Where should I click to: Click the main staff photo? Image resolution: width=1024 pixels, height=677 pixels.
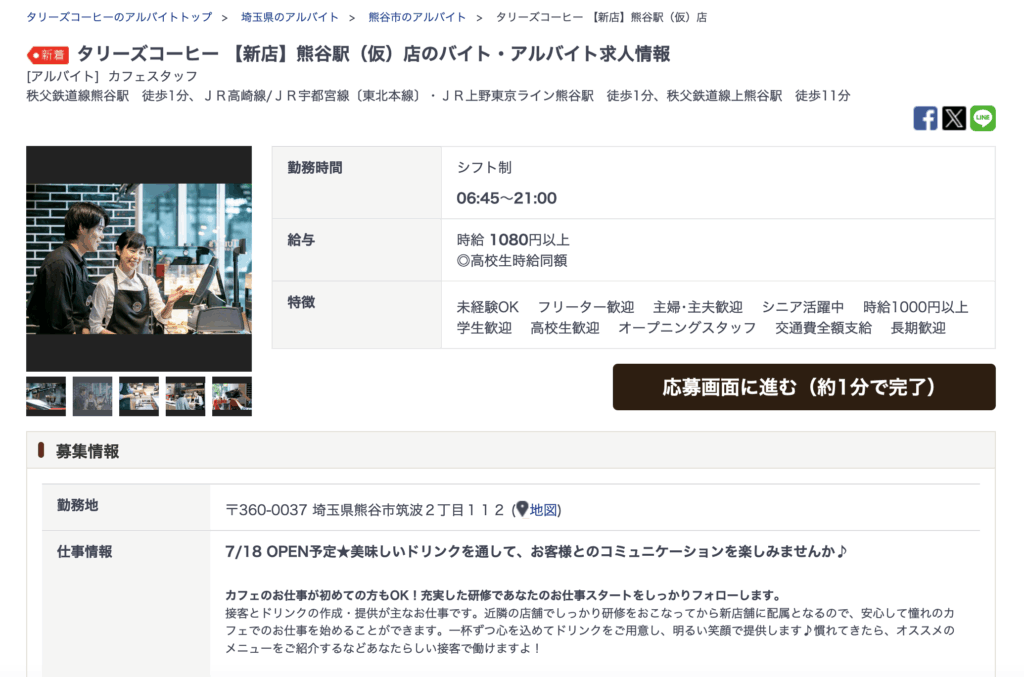click(x=139, y=259)
